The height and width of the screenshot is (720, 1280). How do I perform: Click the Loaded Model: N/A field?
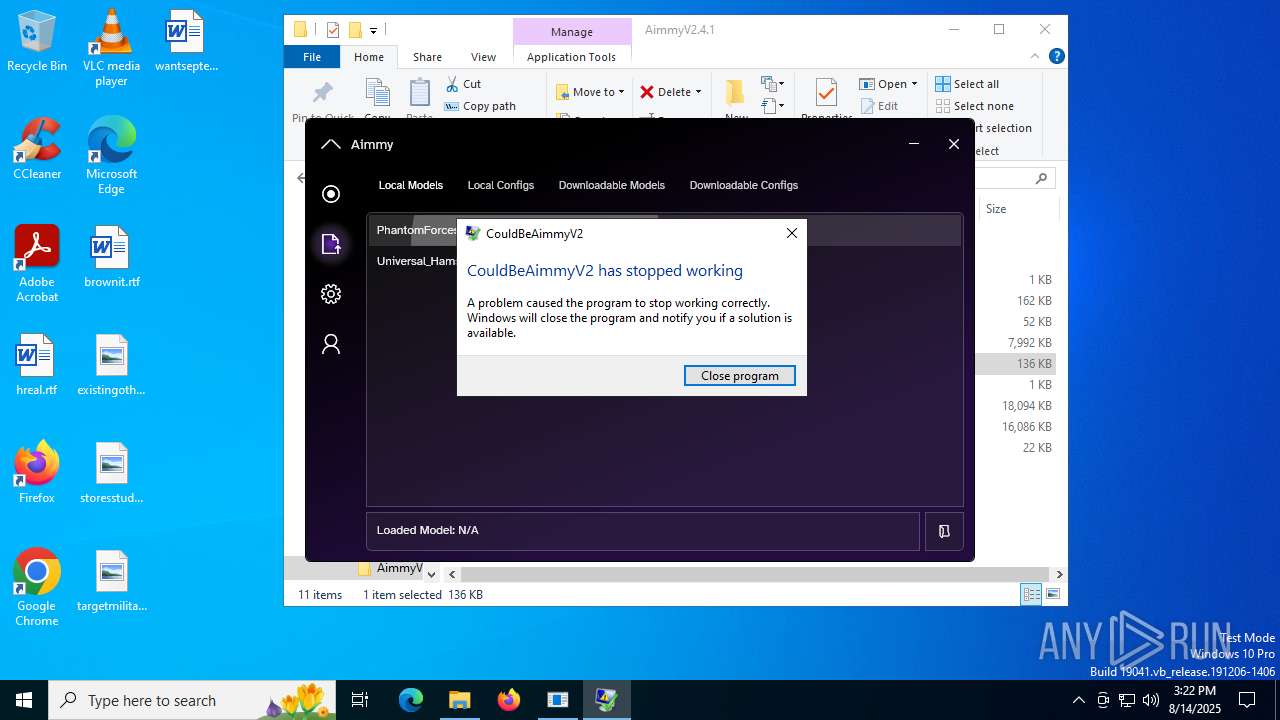click(x=643, y=531)
